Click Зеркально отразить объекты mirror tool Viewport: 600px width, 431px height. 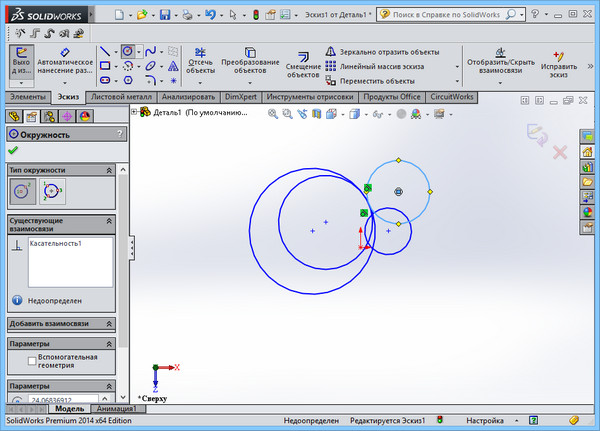380,52
